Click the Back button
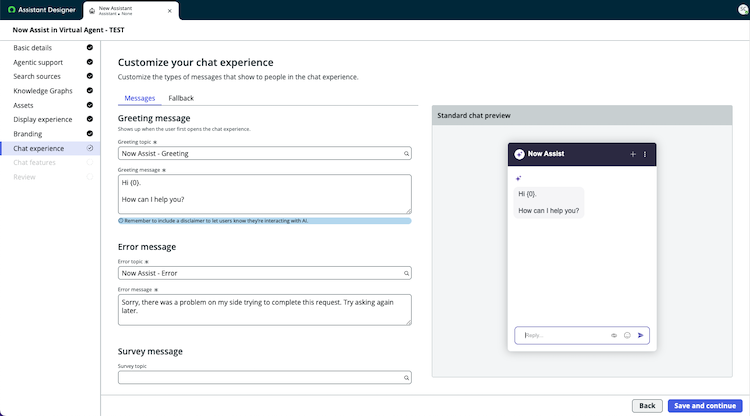750x416 pixels. pyautogui.click(x=647, y=405)
